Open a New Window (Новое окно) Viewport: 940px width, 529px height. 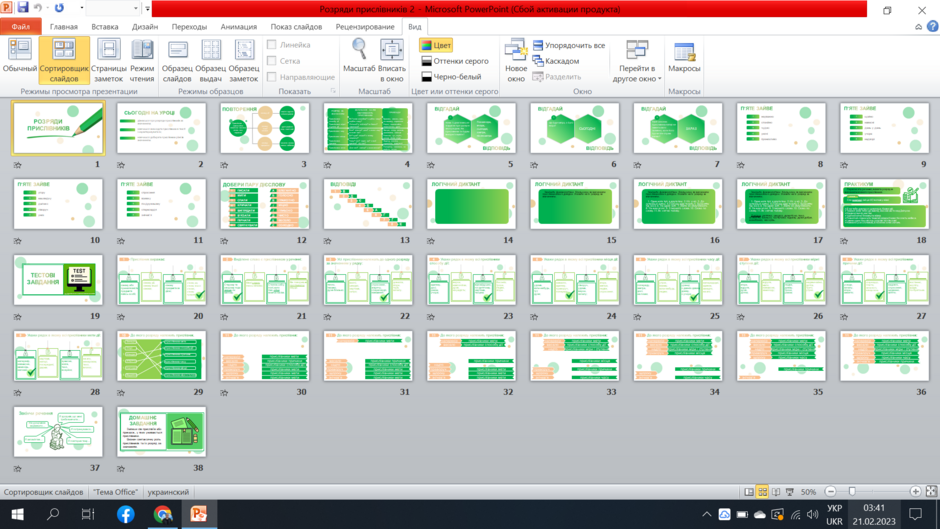point(516,59)
